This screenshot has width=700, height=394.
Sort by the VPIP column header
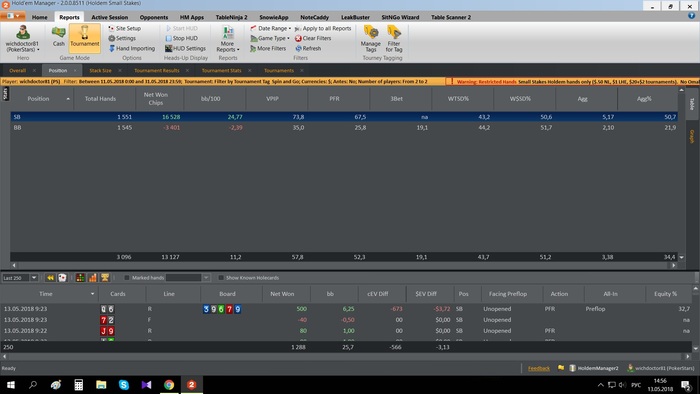coord(272,99)
